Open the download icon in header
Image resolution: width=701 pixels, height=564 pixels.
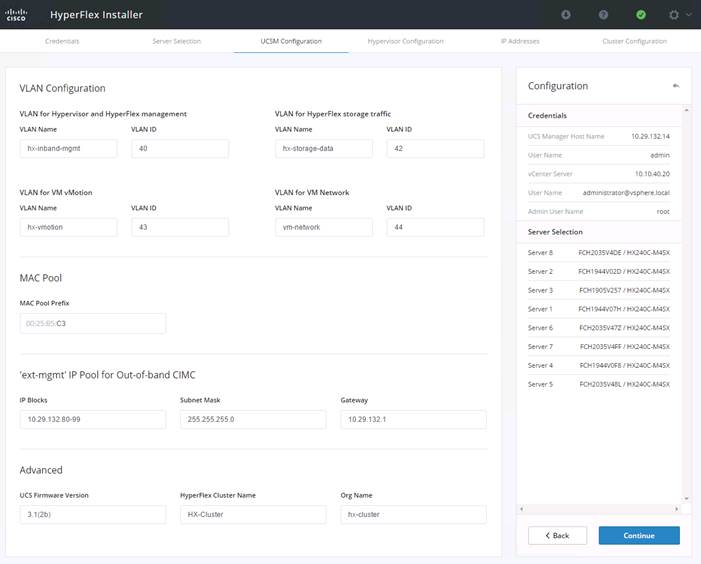point(566,15)
